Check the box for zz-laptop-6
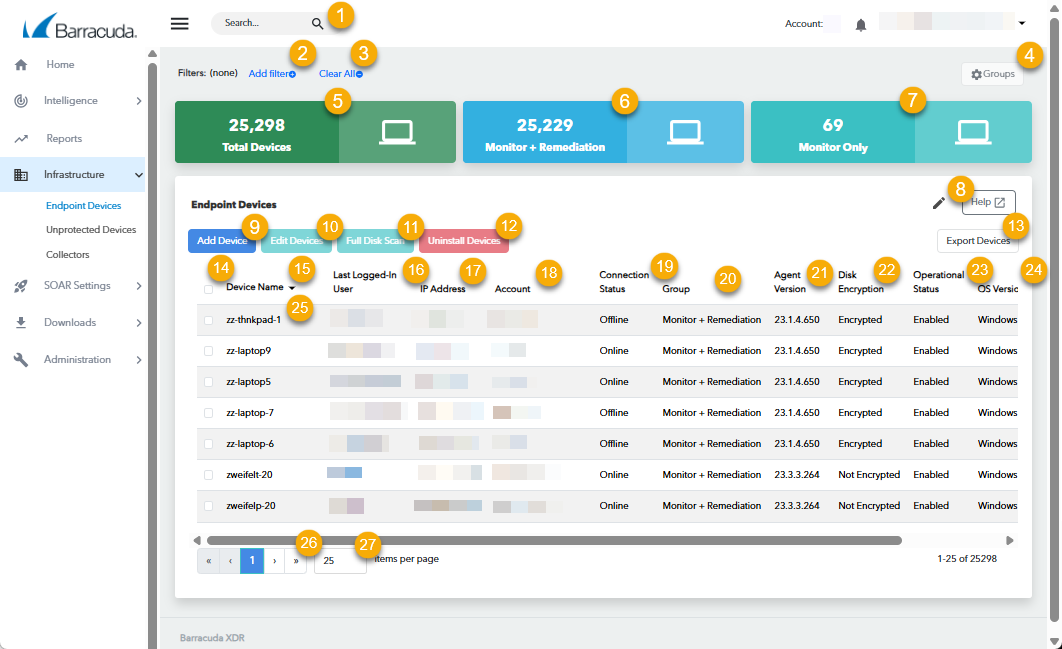 tap(209, 444)
